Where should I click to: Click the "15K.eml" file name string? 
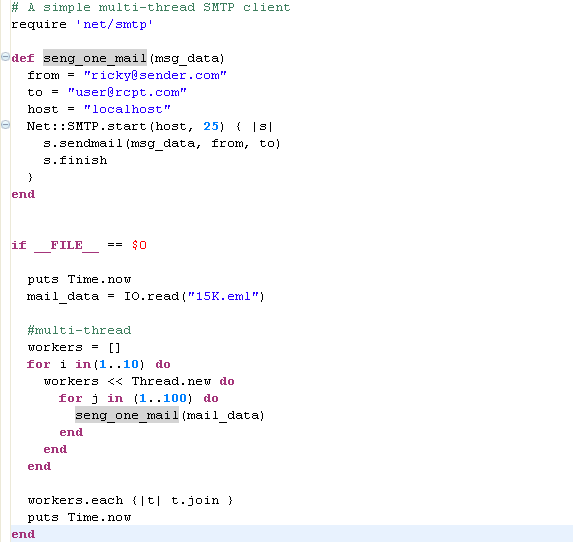(223, 296)
